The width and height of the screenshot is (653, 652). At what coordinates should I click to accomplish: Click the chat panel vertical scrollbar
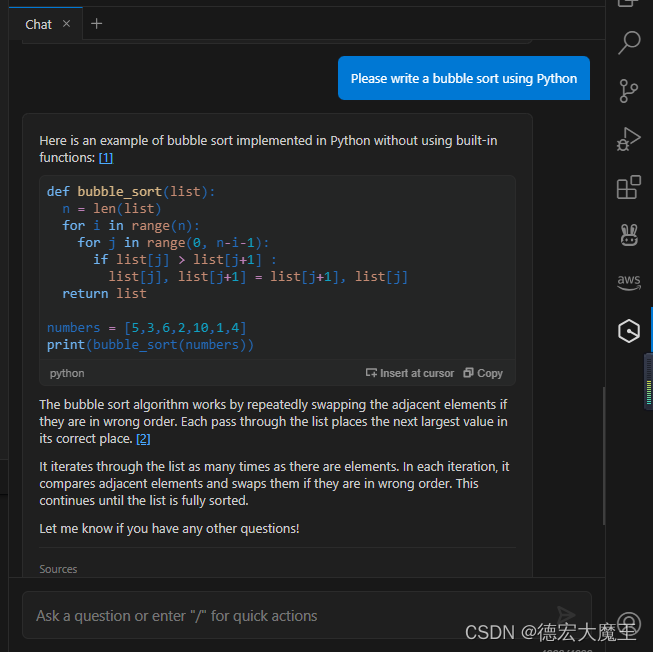603,456
